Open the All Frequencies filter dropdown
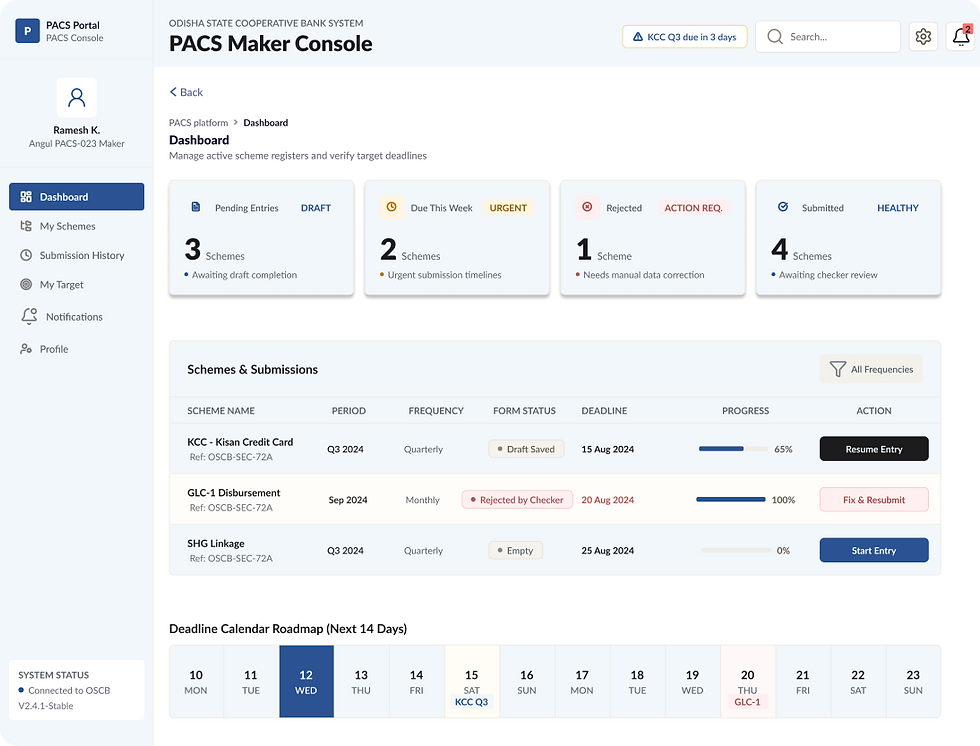Screen dimensions: 980x746 pos(871,369)
